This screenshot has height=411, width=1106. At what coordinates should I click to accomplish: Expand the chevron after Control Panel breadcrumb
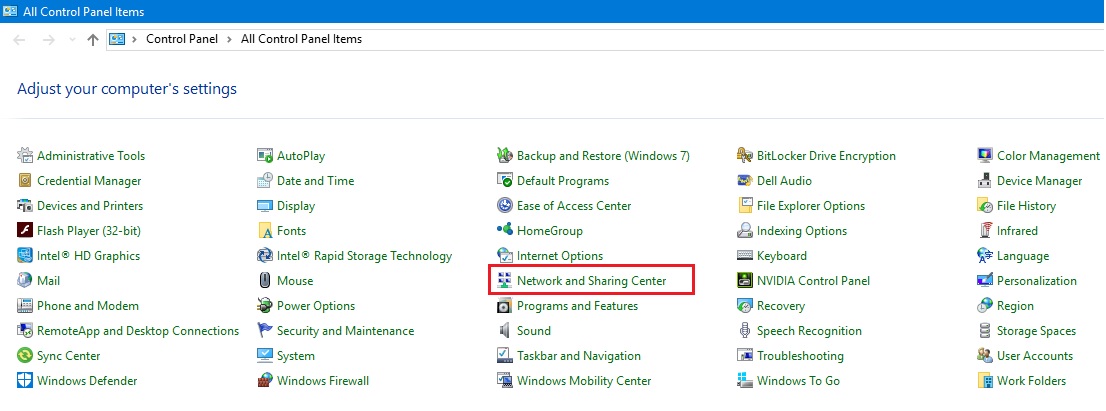tap(231, 39)
